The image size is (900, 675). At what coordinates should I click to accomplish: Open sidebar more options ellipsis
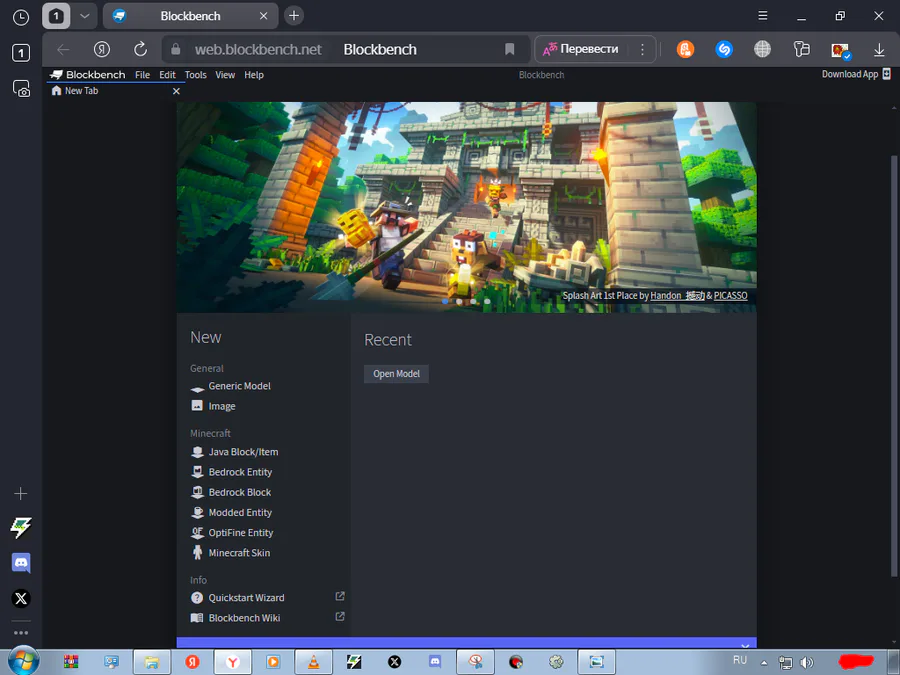pos(21,633)
